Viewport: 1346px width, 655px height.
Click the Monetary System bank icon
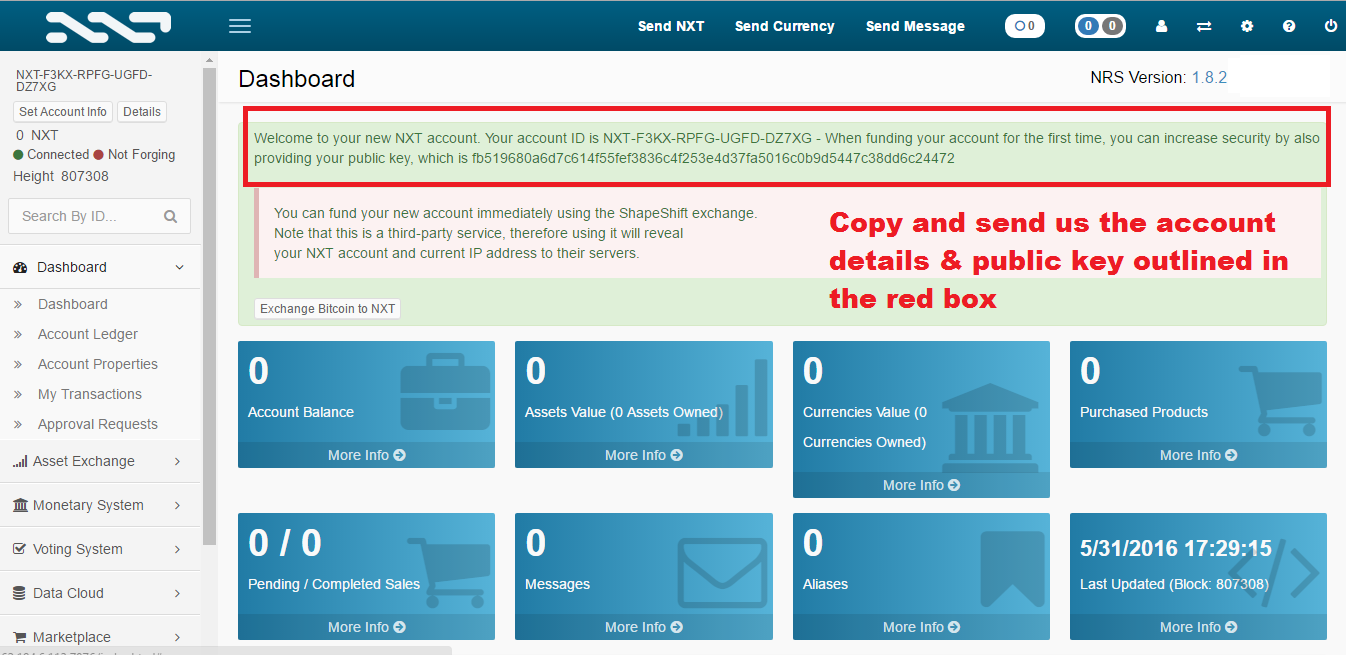coord(20,505)
